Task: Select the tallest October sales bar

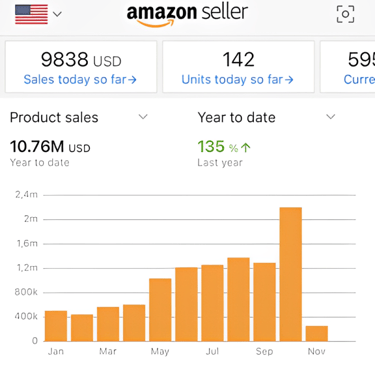Action: click(x=291, y=274)
